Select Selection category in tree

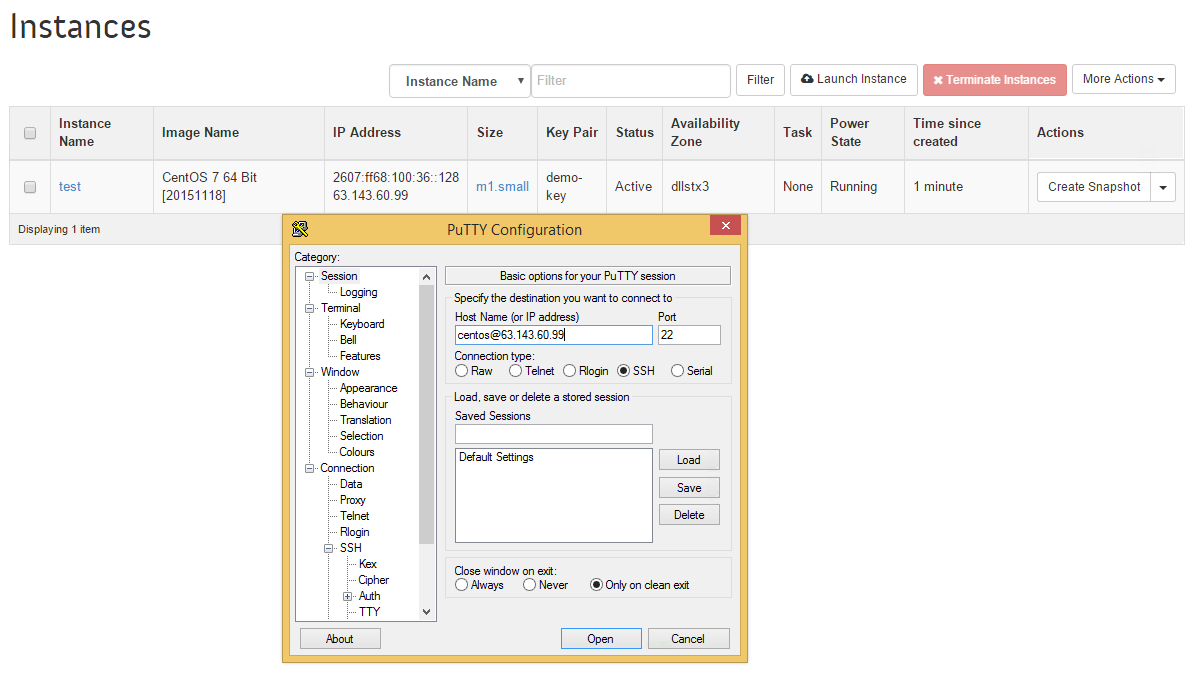(x=362, y=436)
